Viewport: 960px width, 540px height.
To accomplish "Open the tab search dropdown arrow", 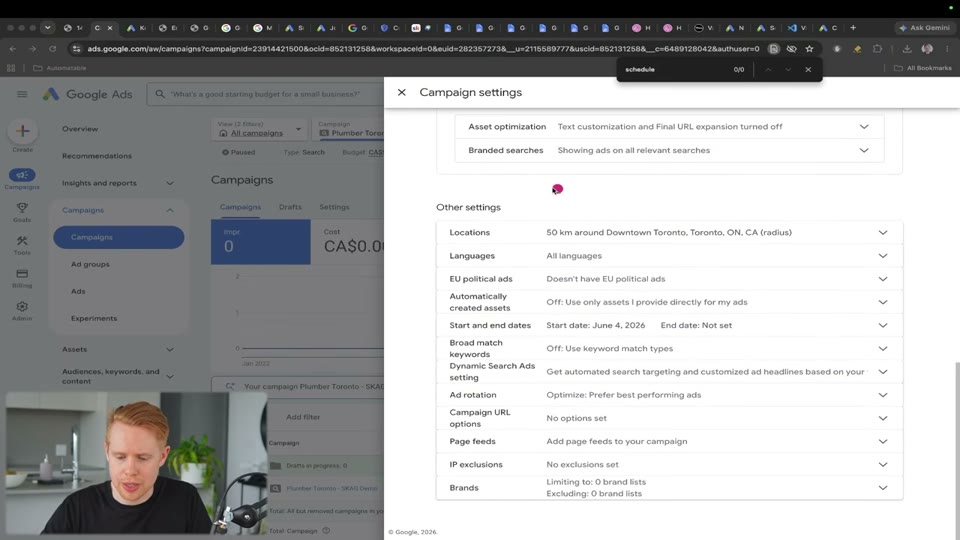I will pyautogui.click(x=48, y=28).
